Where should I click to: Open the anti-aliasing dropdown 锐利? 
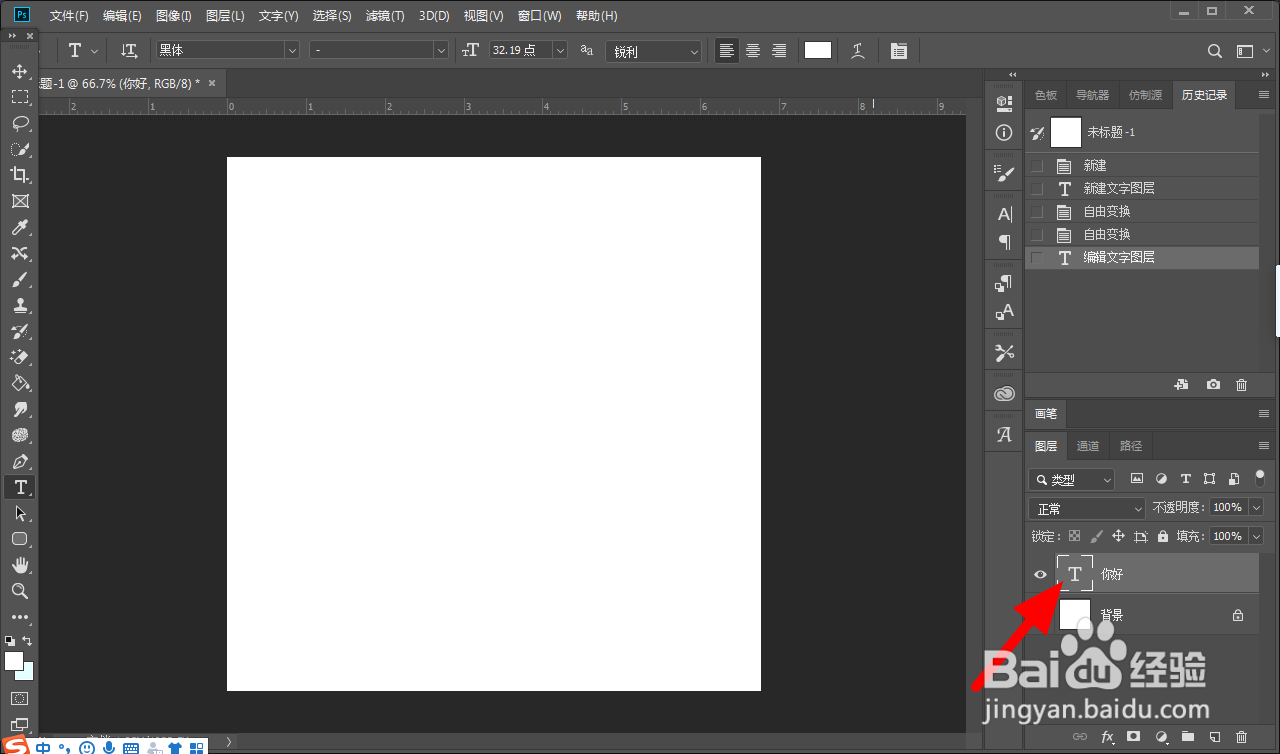[x=653, y=51]
